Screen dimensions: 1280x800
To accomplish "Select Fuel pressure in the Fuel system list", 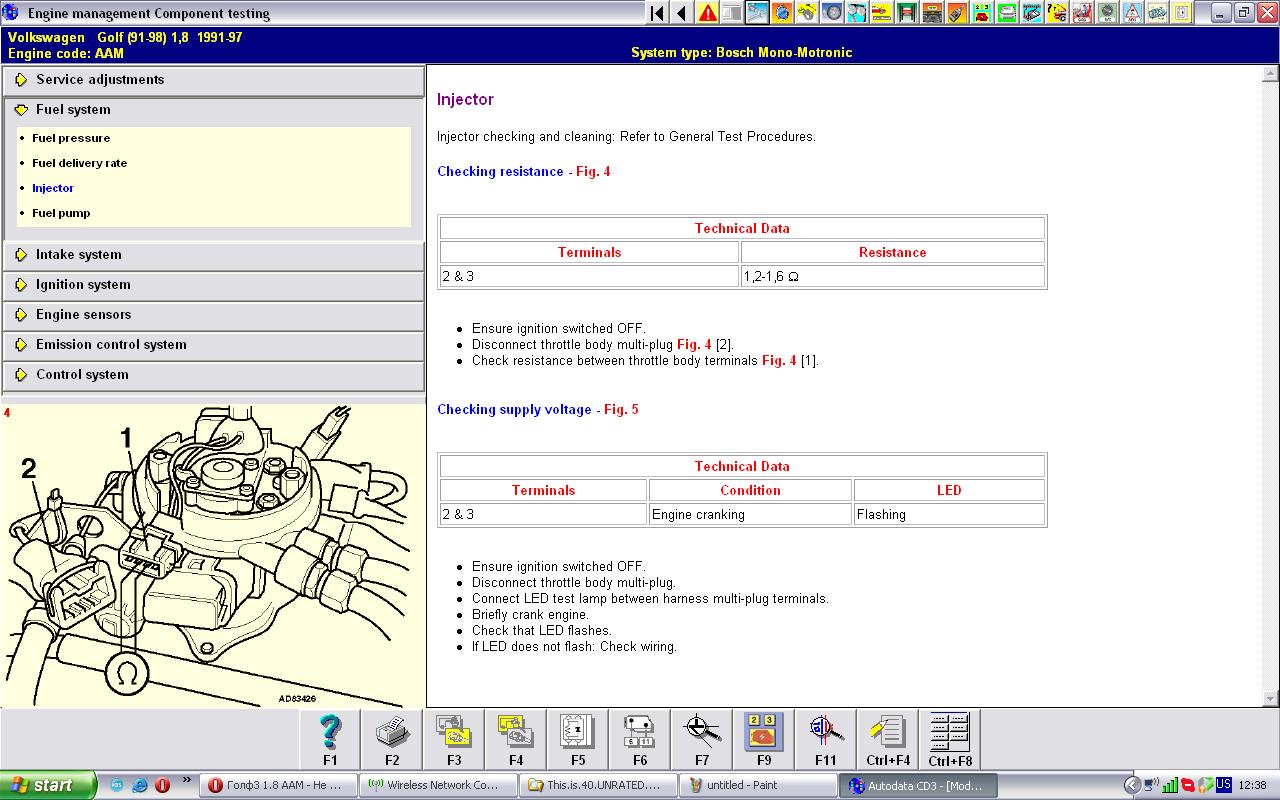I will (71, 138).
